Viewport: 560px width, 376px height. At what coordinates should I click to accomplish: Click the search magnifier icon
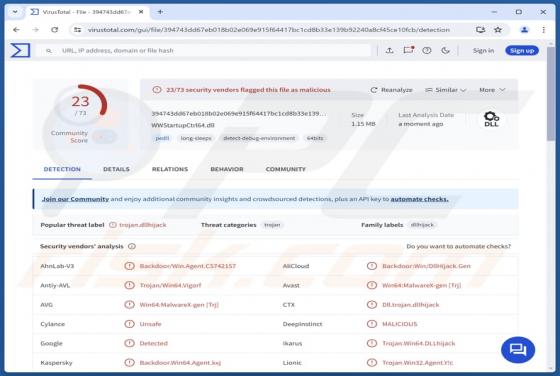49,51
